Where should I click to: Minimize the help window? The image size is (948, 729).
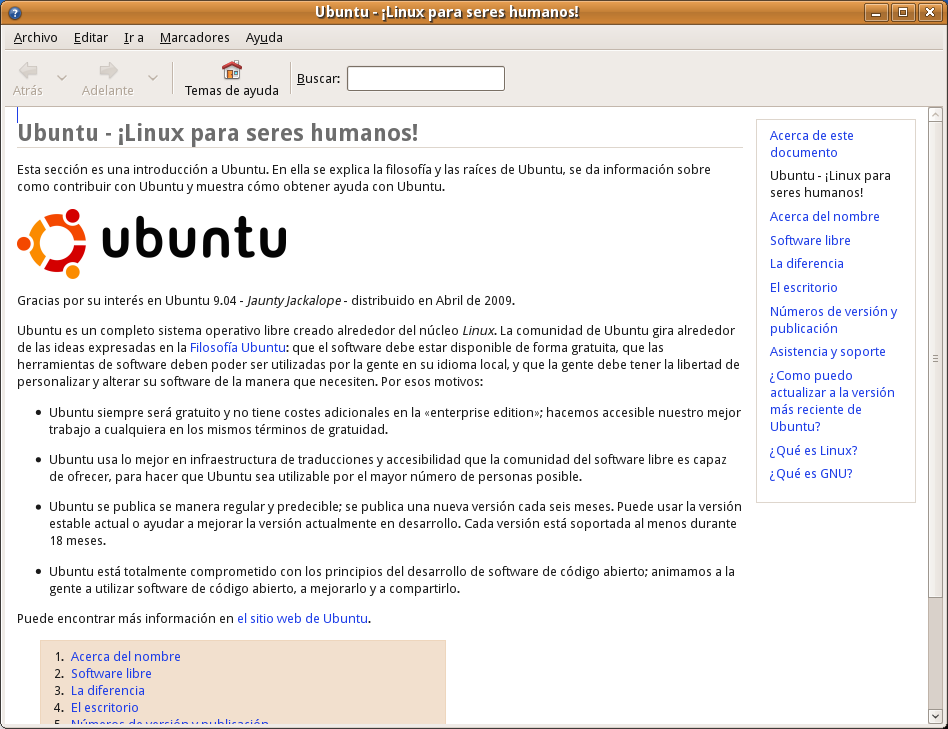[876, 12]
